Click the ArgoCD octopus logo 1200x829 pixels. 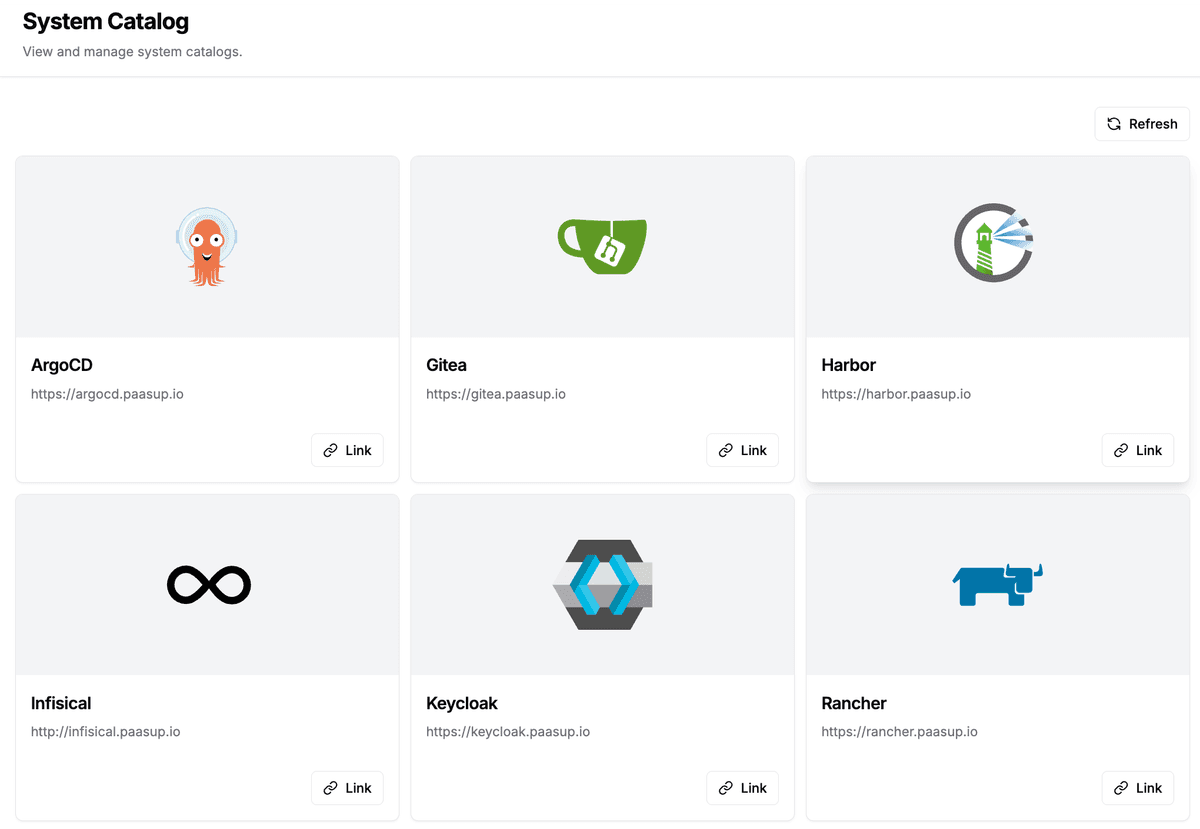tap(207, 245)
